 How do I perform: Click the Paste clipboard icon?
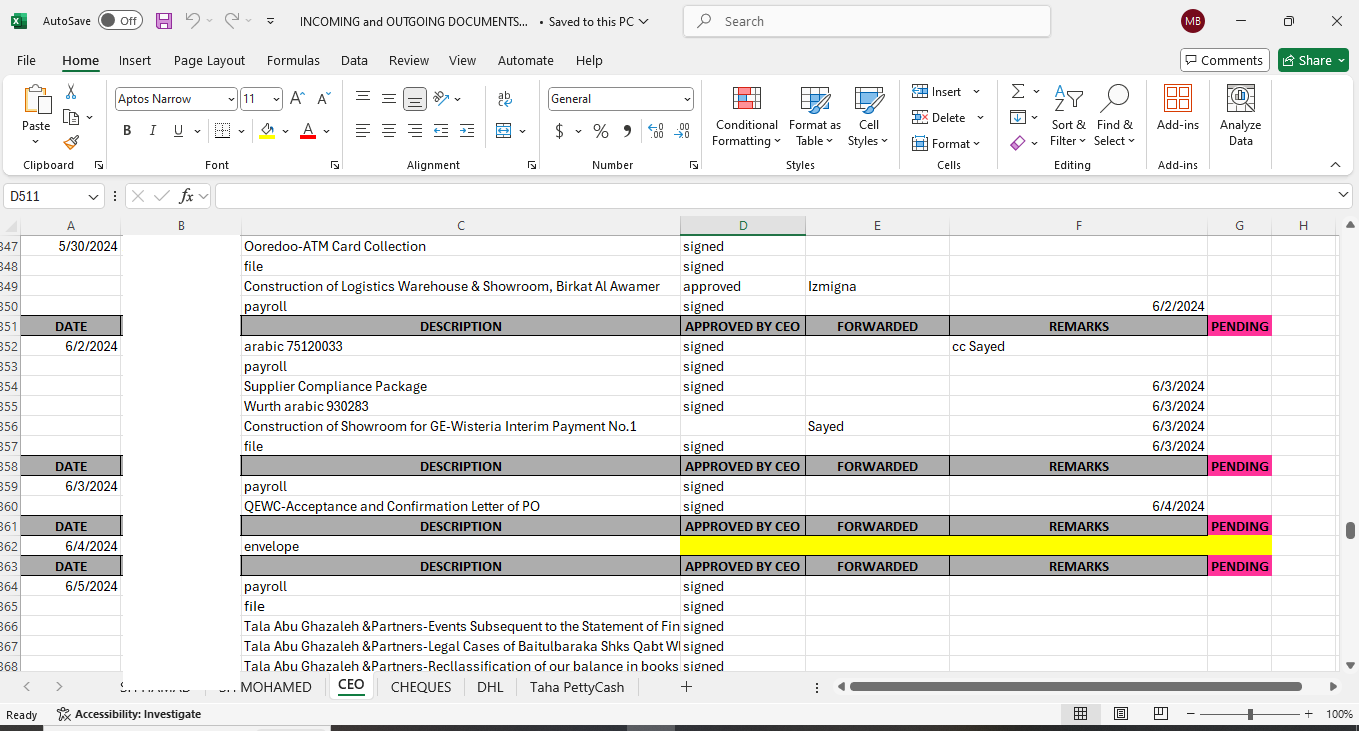coord(36,100)
